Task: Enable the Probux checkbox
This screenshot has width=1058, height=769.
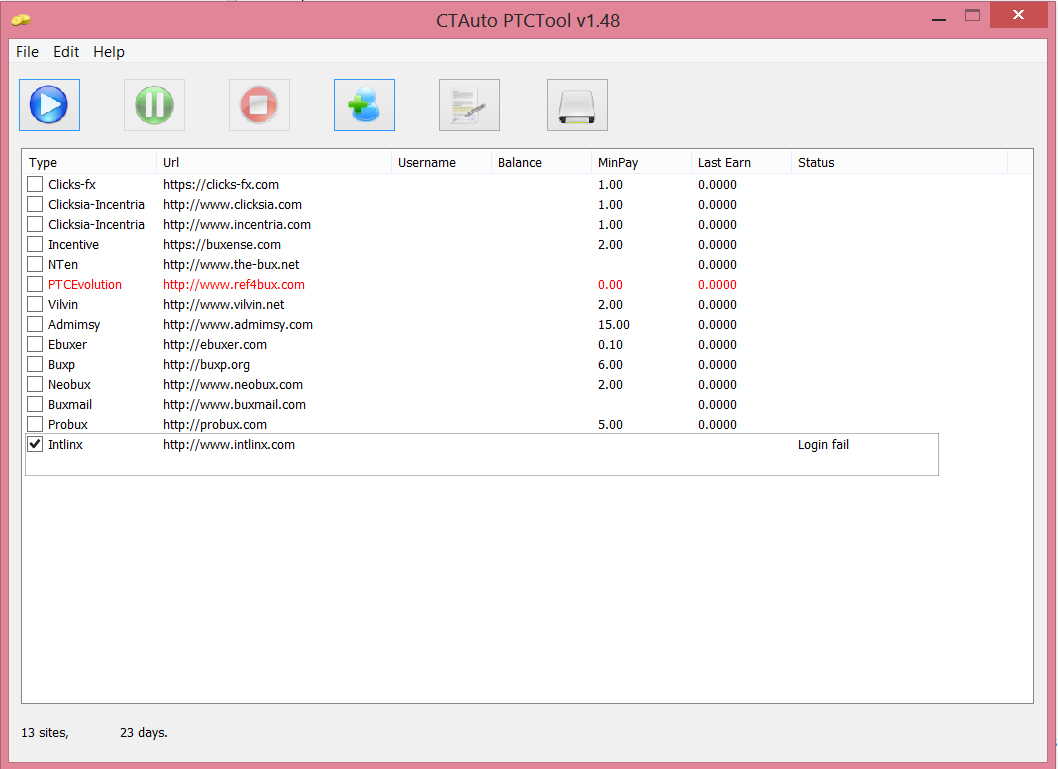Action: tap(35, 424)
